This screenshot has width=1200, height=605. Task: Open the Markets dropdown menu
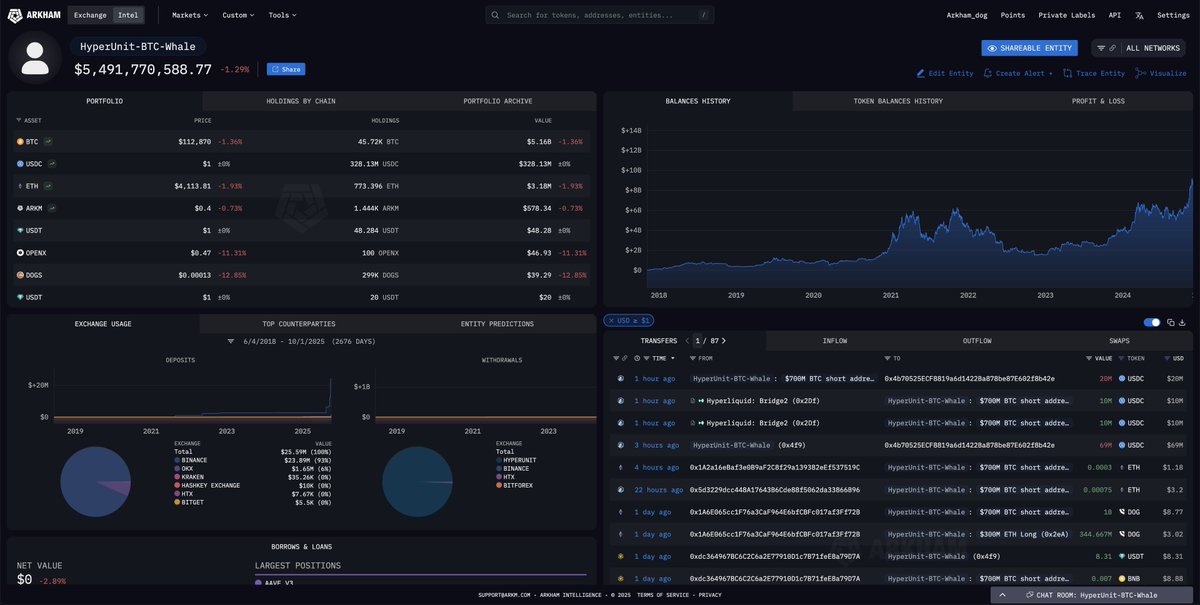(190, 15)
